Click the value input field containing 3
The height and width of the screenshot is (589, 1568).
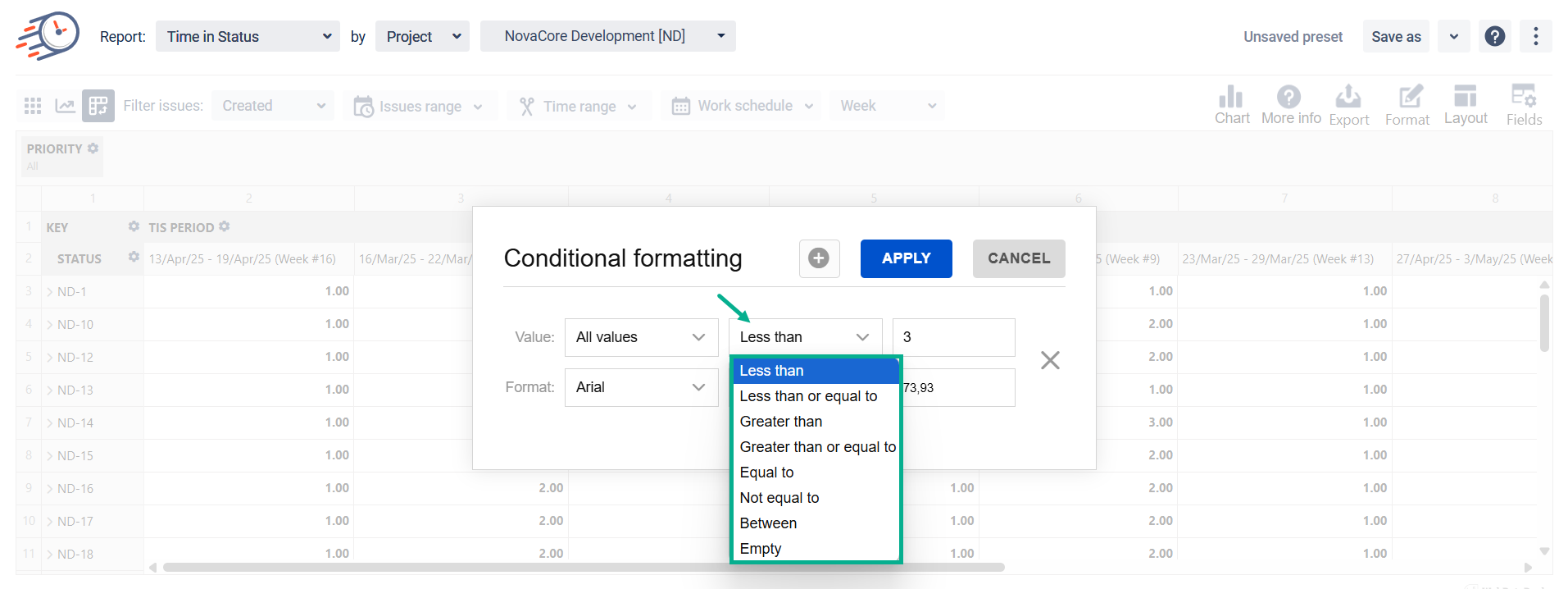point(953,337)
